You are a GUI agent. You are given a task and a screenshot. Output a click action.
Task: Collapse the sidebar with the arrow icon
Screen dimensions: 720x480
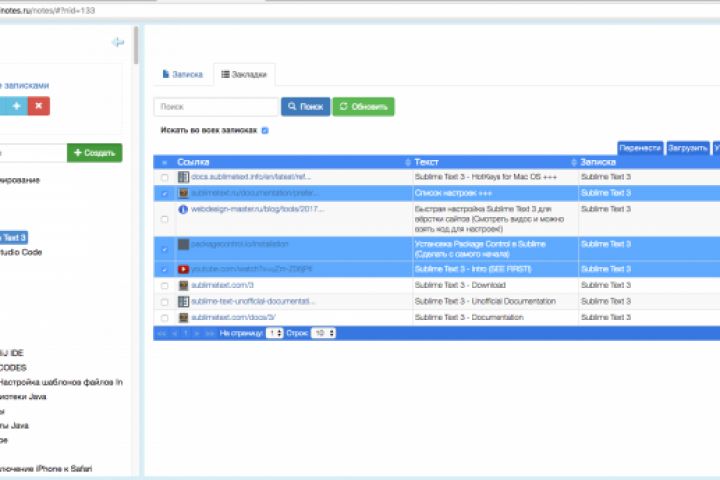tap(118, 42)
